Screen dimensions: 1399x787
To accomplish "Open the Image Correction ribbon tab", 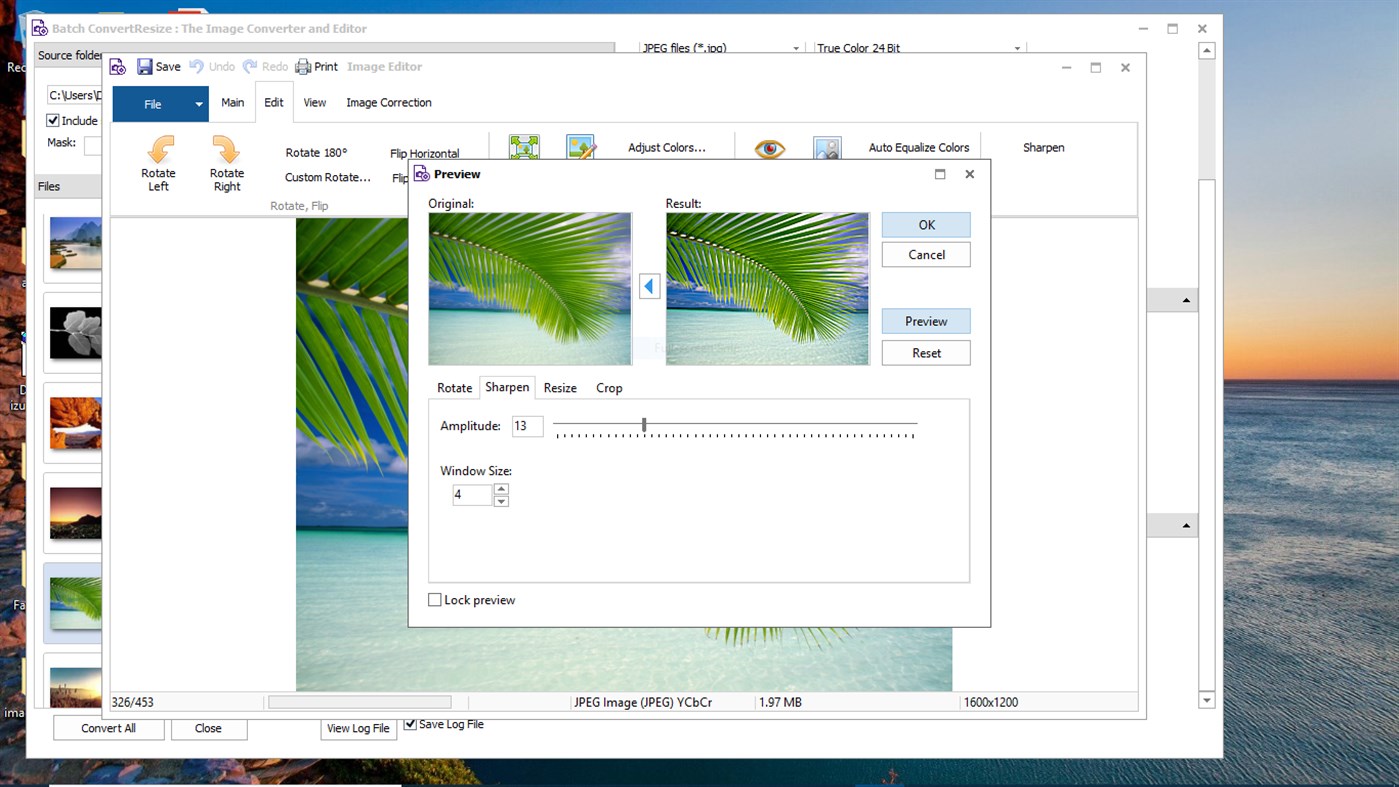I will point(388,102).
